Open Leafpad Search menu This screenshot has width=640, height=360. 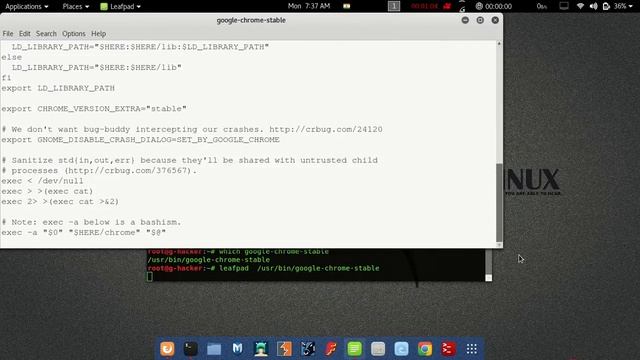[x=46, y=33]
